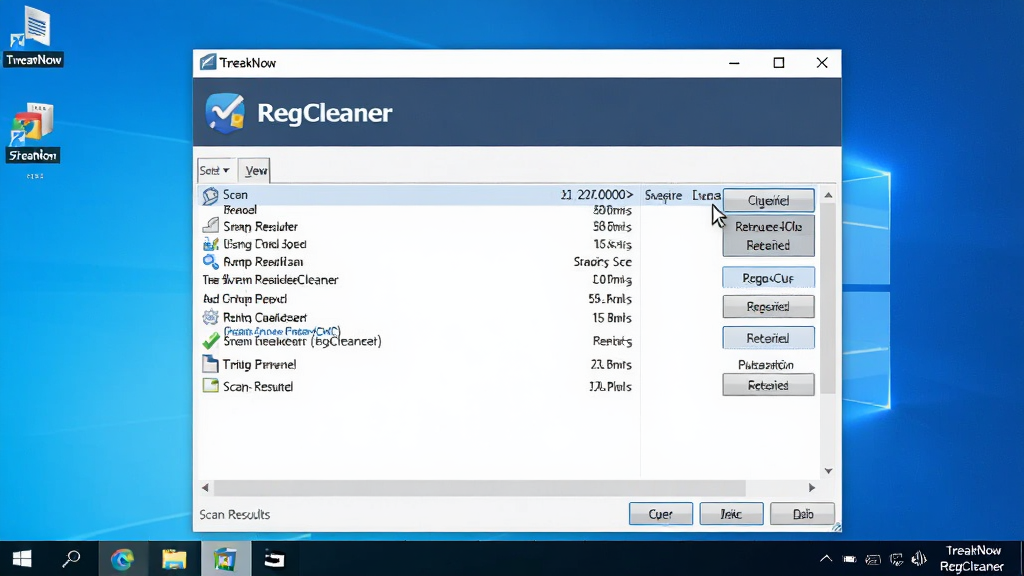Click the TreakNow RegCleaner taskbar label
This screenshot has width=1024, height=576.
(972, 559)
